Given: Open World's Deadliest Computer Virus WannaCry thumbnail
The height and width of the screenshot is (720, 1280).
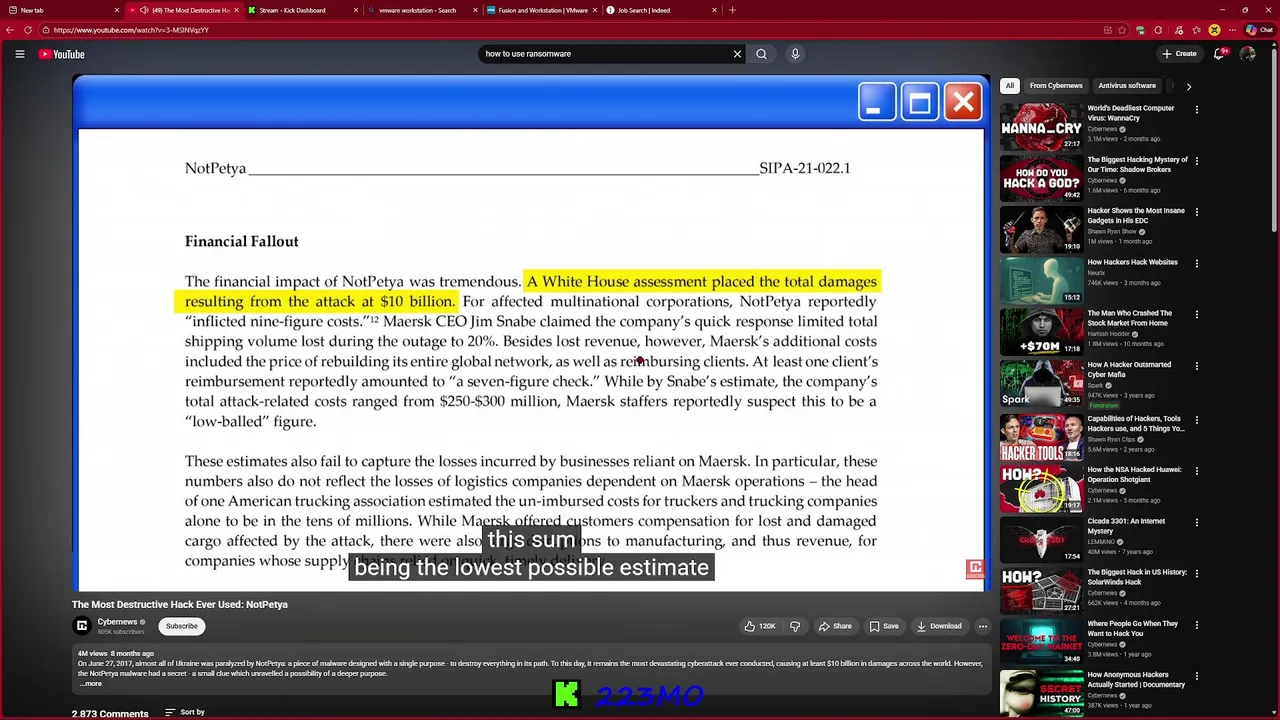Looking at the screenshot, I should pyautogui.click(x=1041, y=126).
